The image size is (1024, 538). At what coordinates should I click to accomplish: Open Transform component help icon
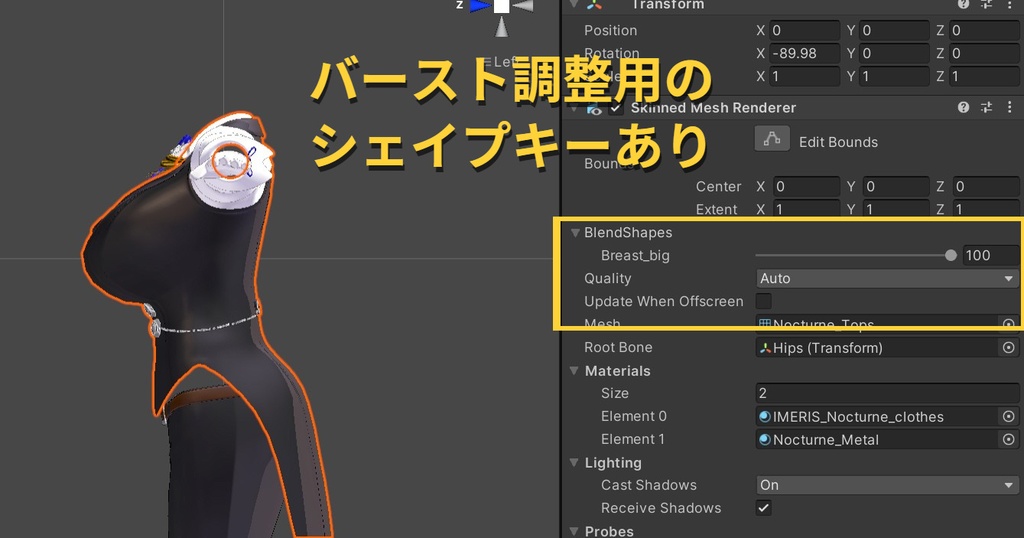click(x=963, y=4)
